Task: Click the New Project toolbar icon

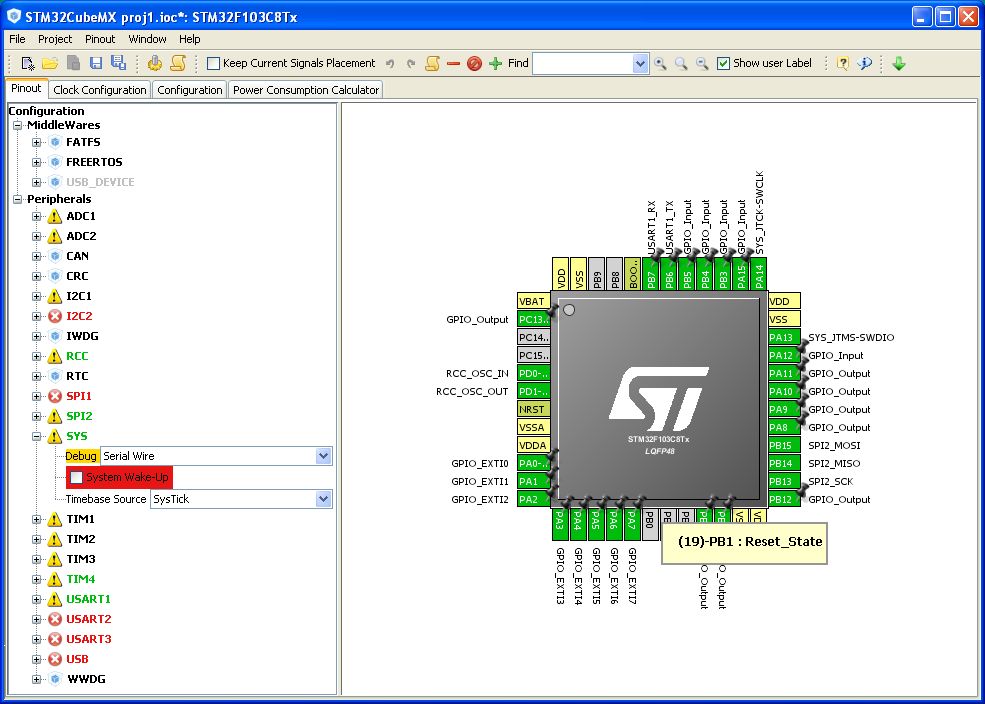Action: point(28,63)
